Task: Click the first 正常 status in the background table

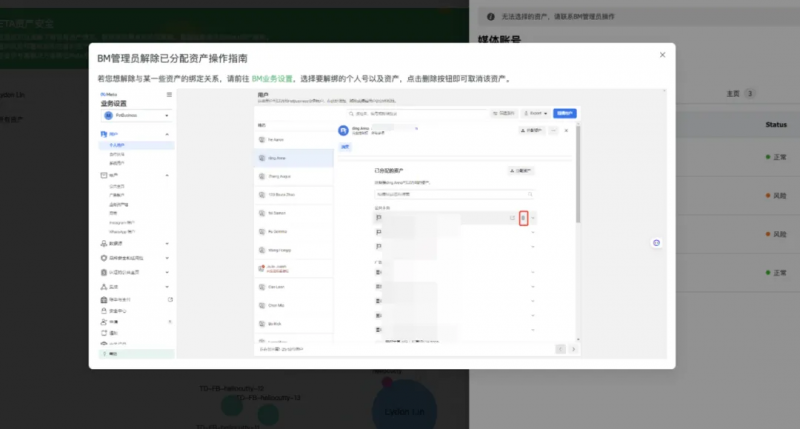Action: click(776, 157)
